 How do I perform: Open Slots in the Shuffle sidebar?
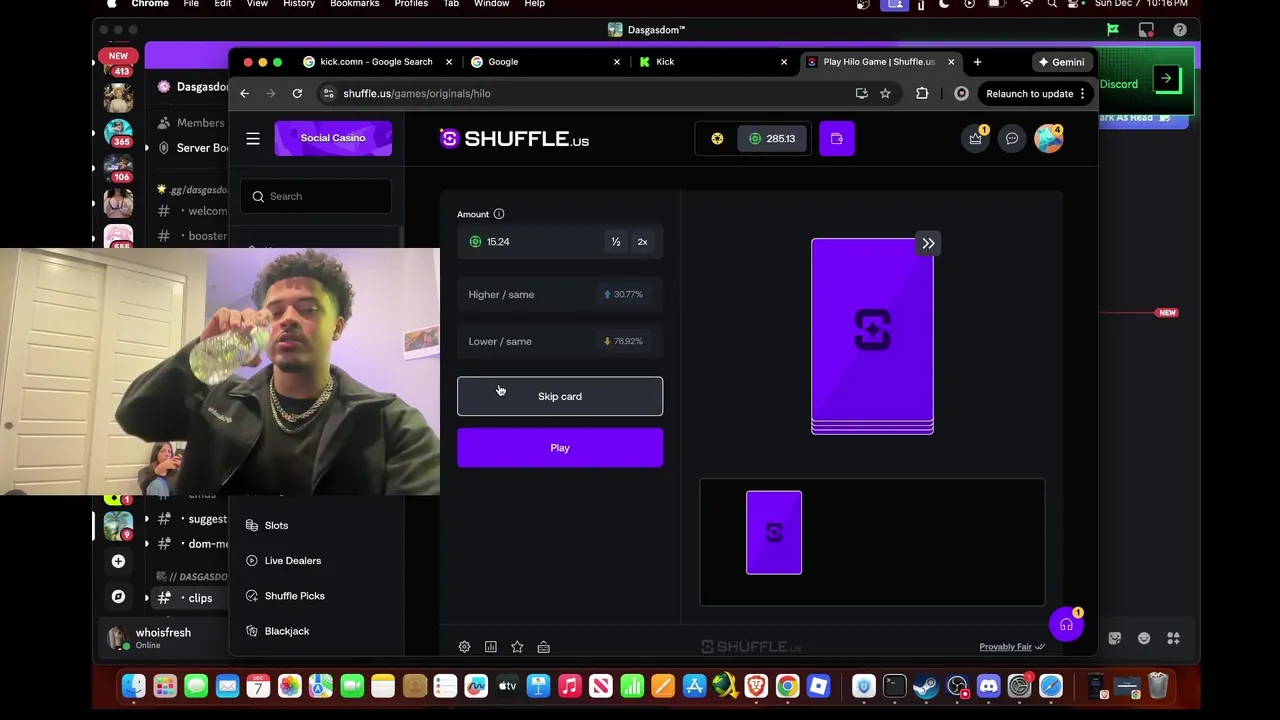click(276, 525)
